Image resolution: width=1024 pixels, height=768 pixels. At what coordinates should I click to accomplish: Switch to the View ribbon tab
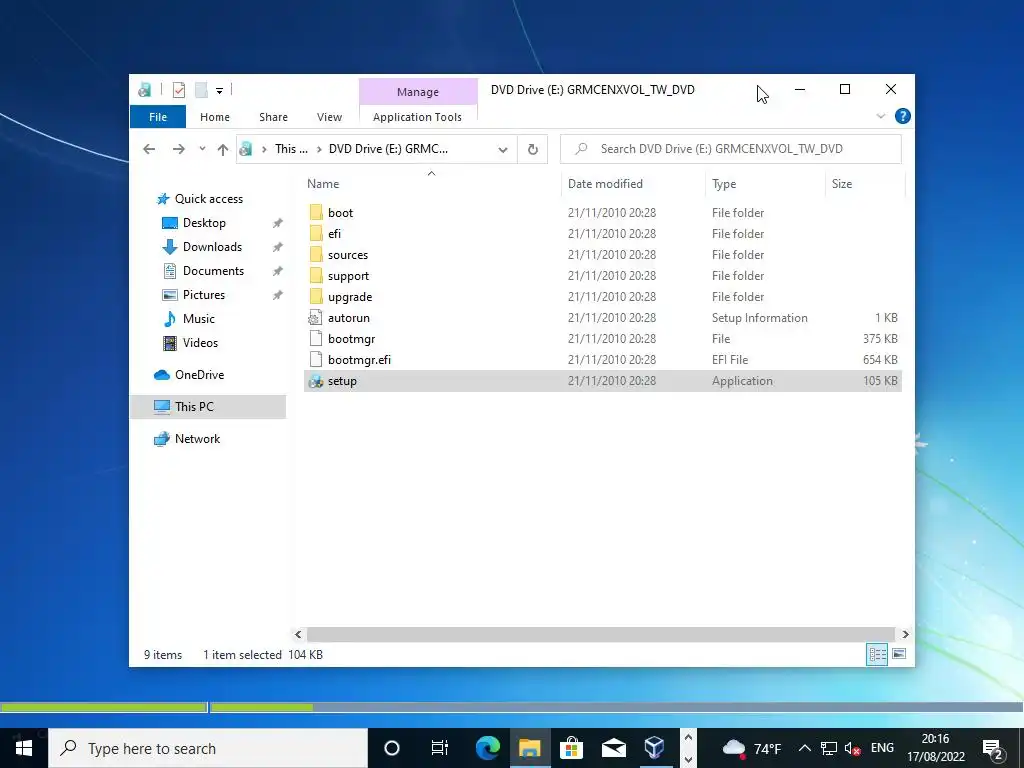pos(329,117)
